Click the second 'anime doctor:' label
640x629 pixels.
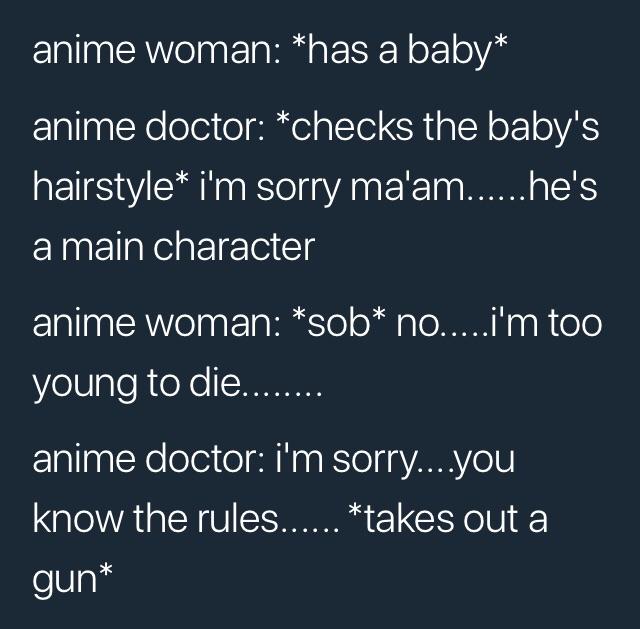[149, 459]
